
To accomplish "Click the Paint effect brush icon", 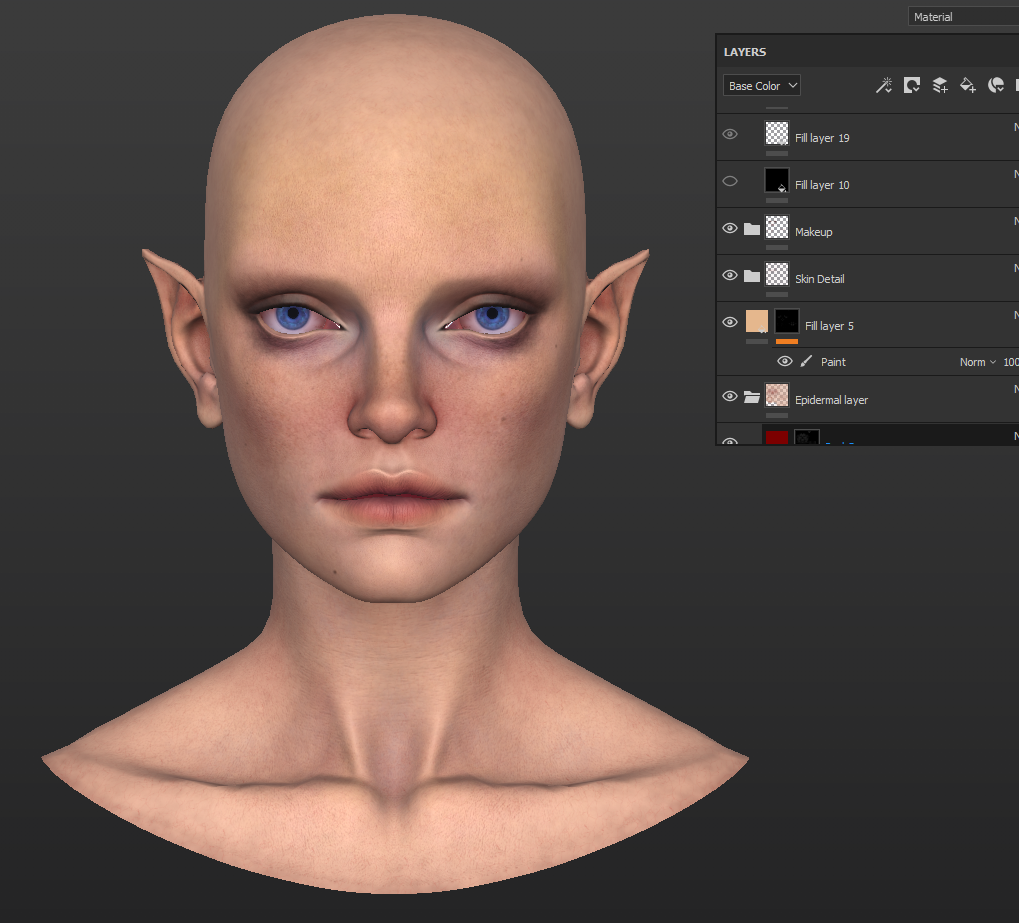I will point(806,361).
